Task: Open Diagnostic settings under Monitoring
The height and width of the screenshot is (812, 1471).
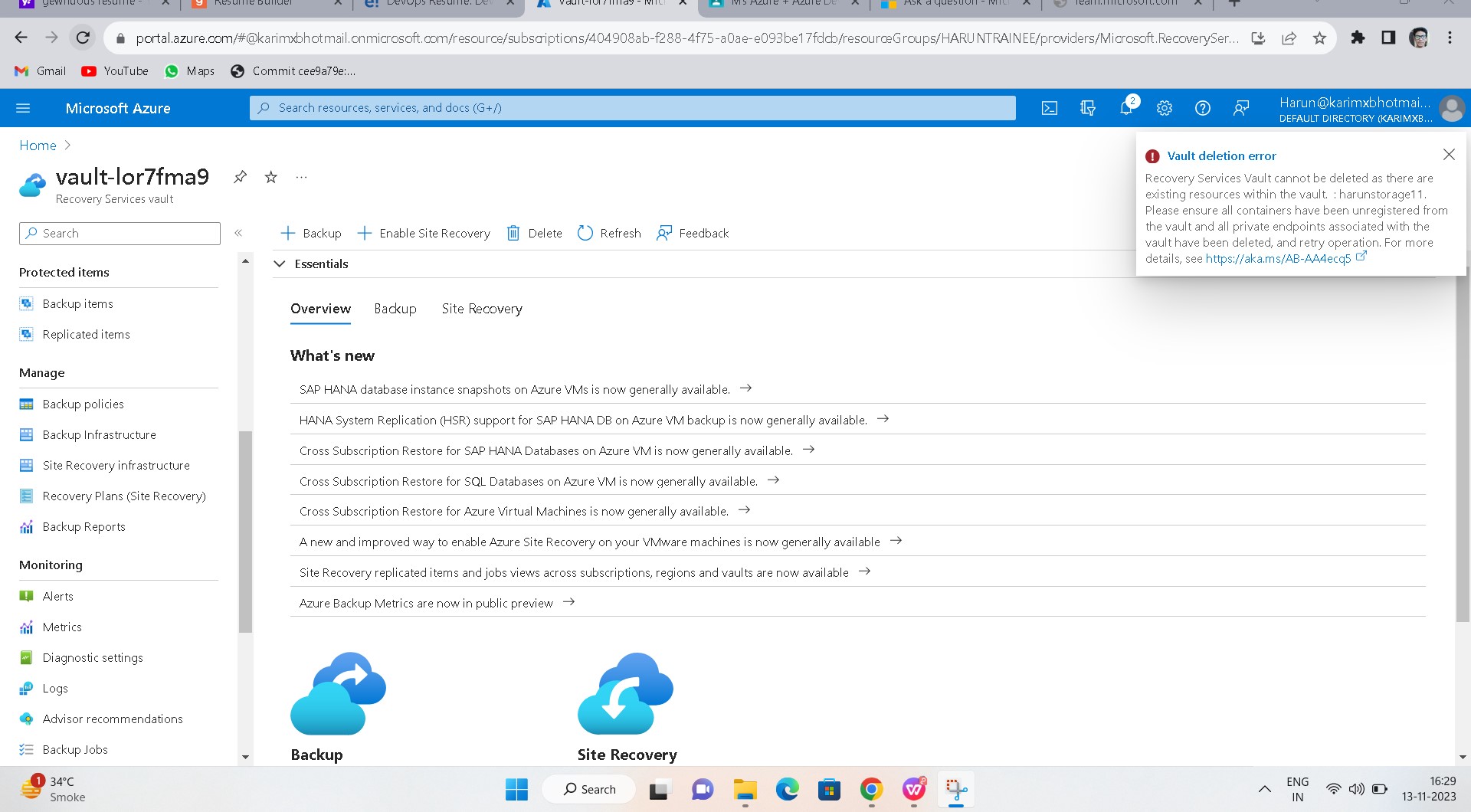Action: pyautogui.click(x=93, y=657)
